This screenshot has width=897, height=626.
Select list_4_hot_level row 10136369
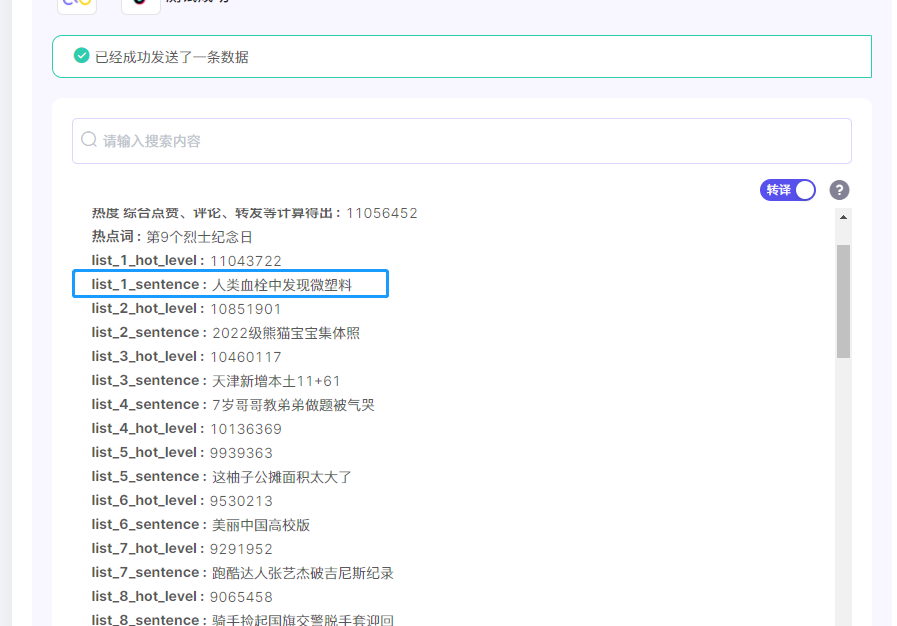186,429
